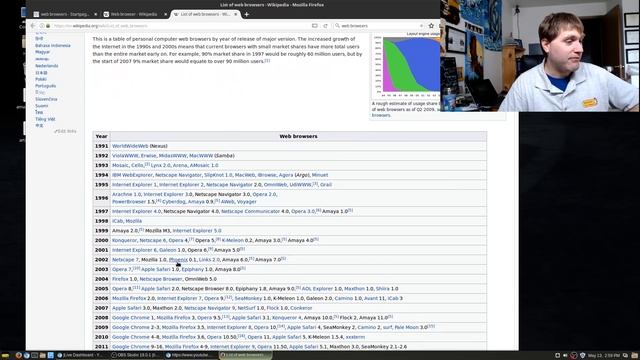
Task: Open IBM WebExplorer link in 1994 row
Action: click(132, 175)
